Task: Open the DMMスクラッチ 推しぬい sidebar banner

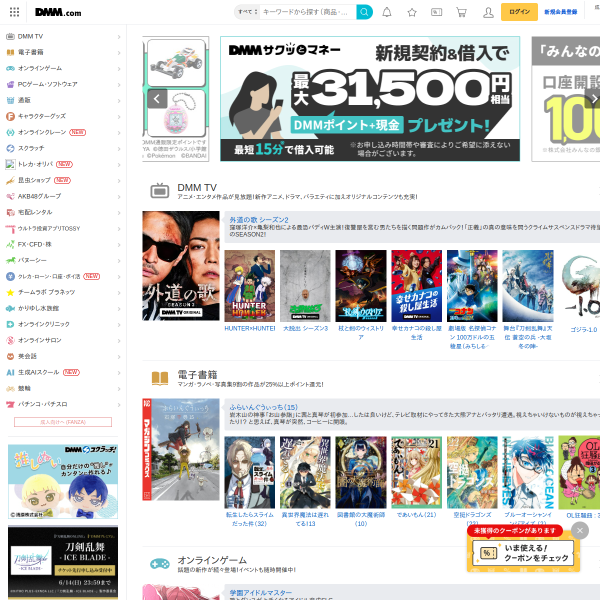Action: pyautogui.click(x=63, y=481)
